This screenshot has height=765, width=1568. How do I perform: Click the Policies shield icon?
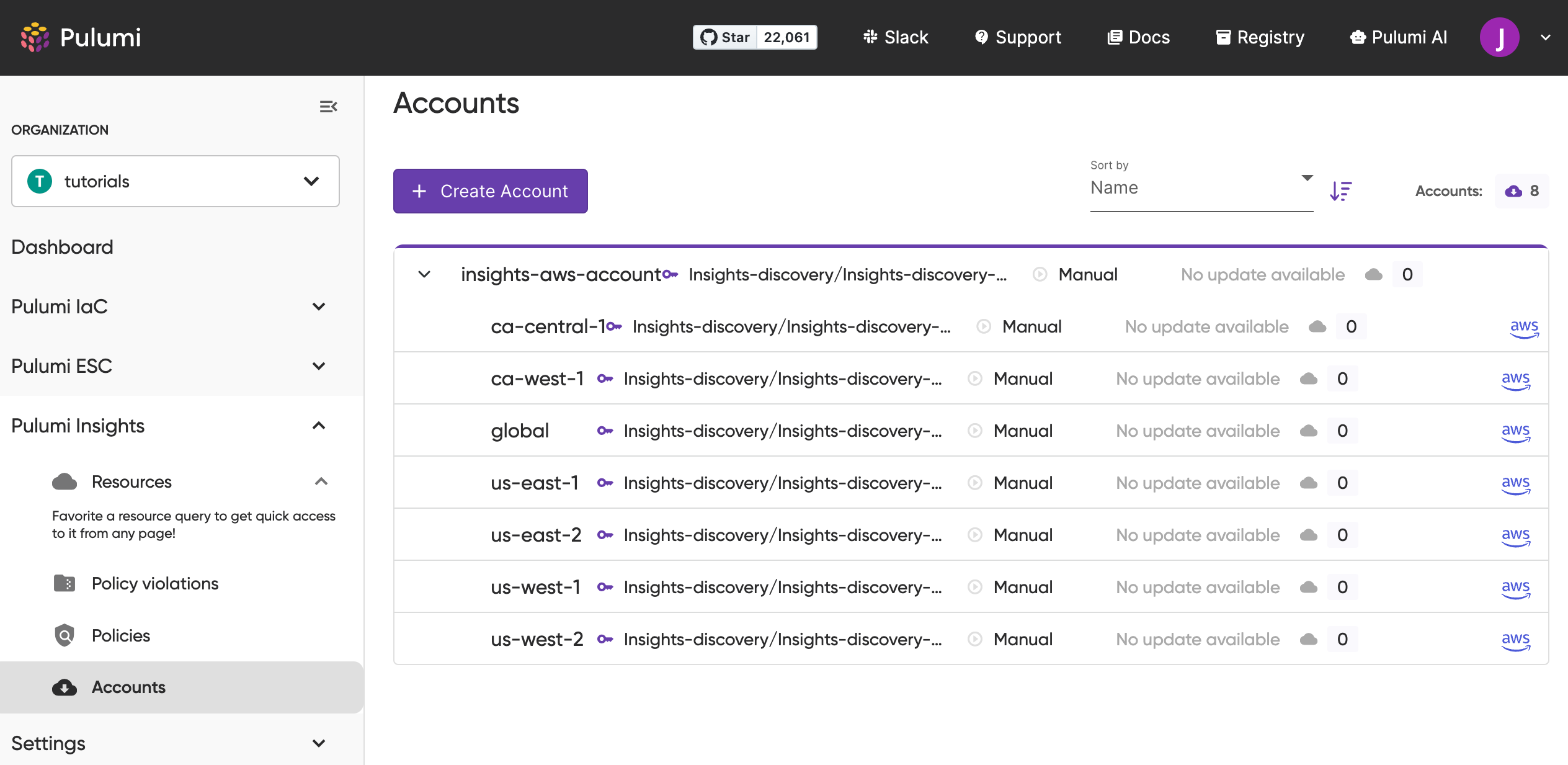65,635
